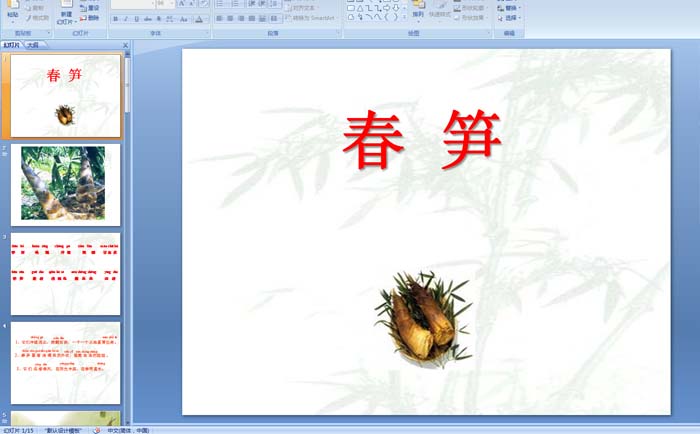The width and height of the screenshot is (700, 434).
Task: Justify the text
Action: 252,18
